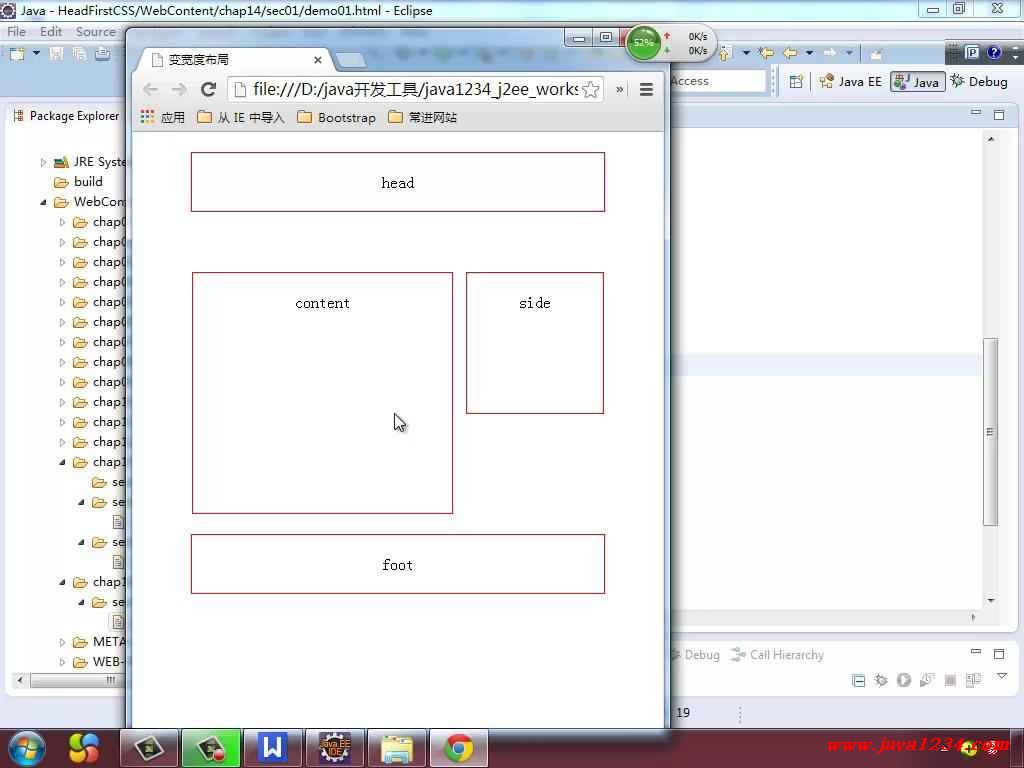Click the Chrome forward button
1024x768 pixels.
click(x=178, y=89)
